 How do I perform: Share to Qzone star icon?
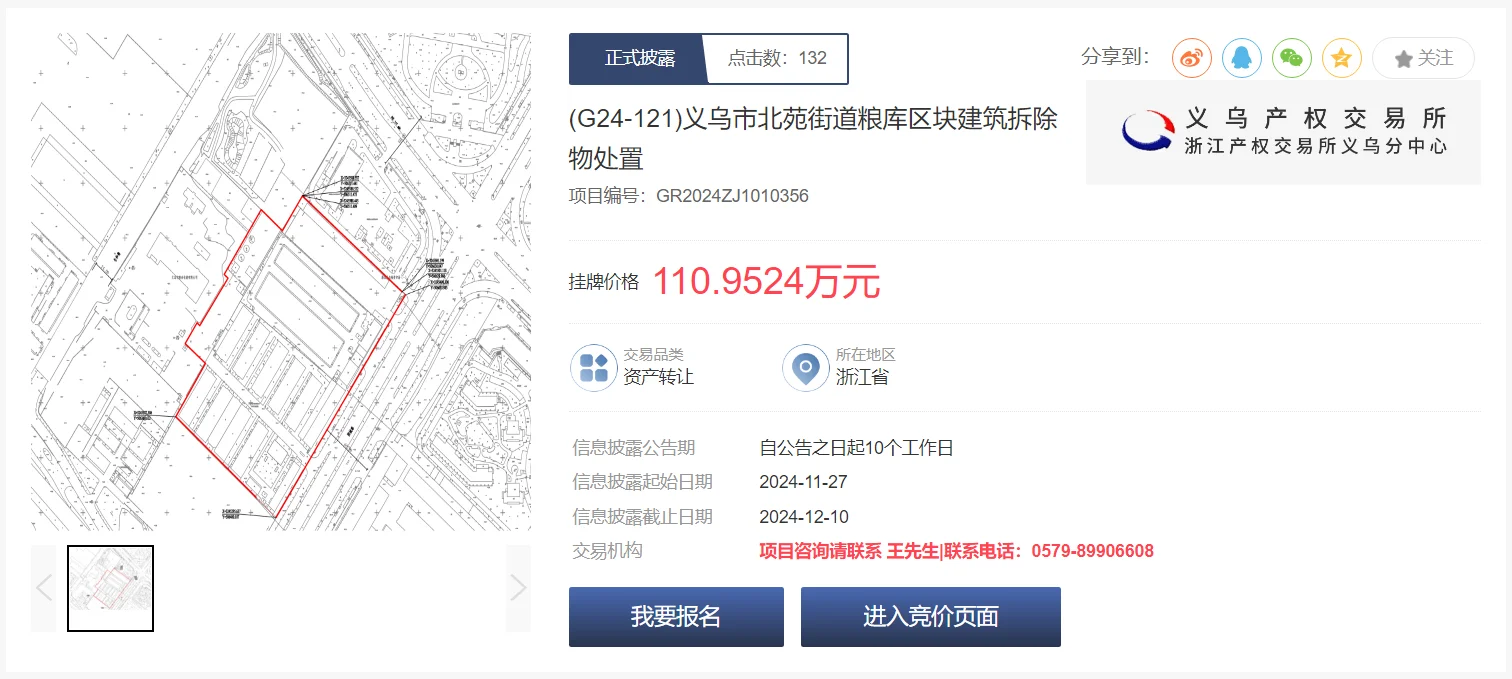point(1341,58)
